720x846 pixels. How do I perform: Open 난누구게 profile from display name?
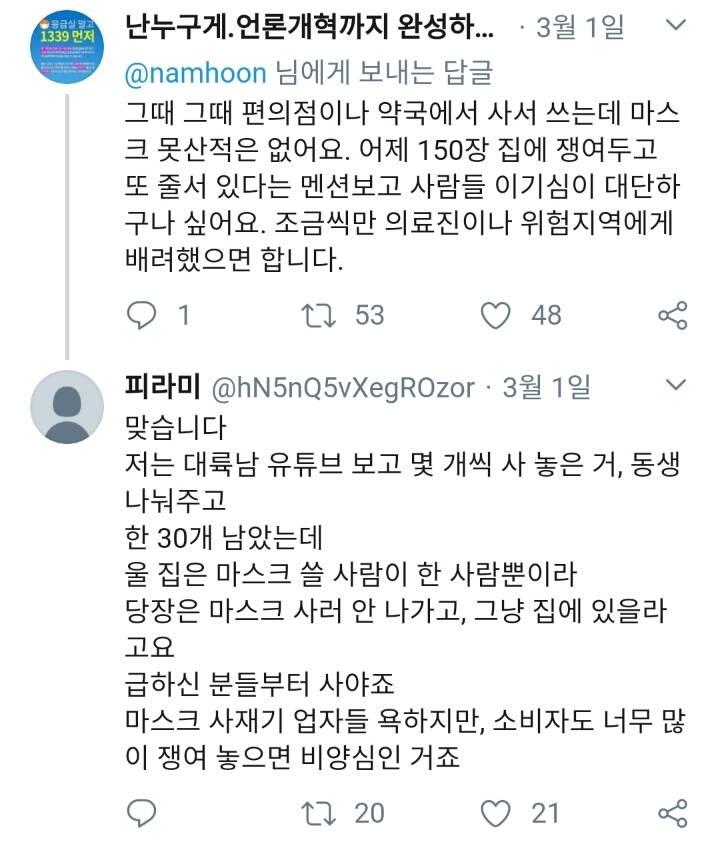(310, 27)
